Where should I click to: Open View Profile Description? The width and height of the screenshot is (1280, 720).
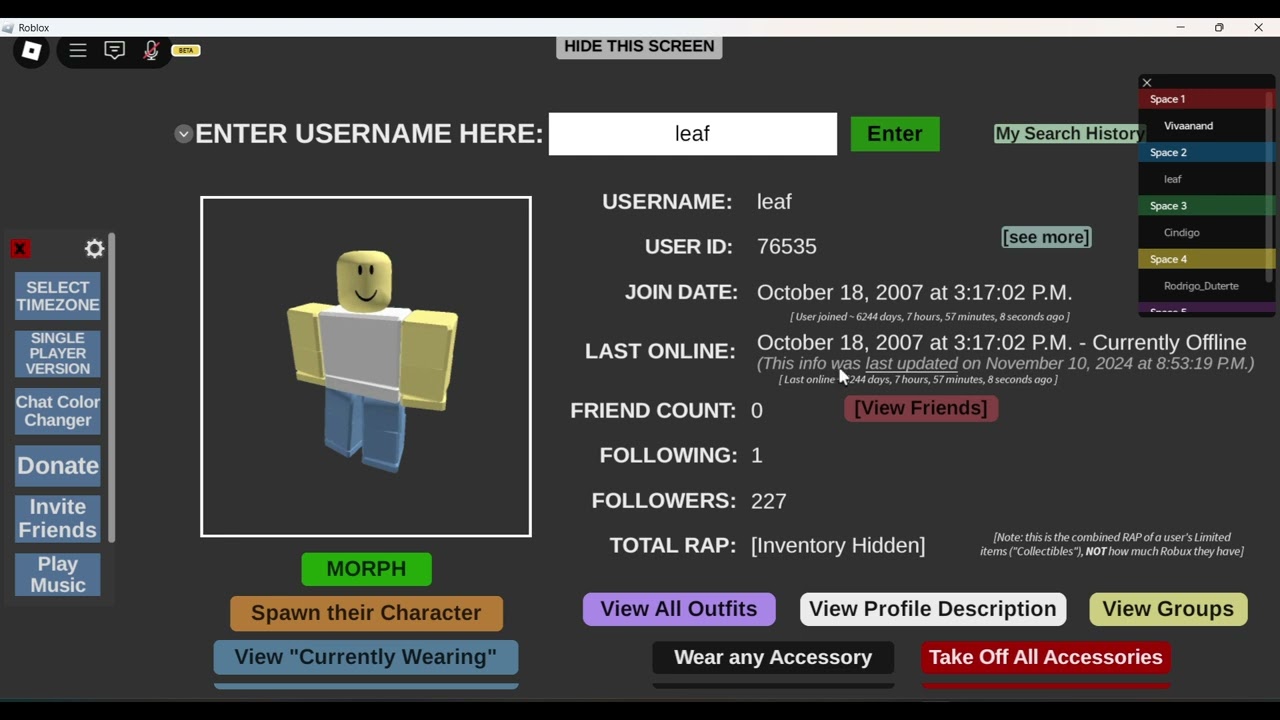(933, 609)
